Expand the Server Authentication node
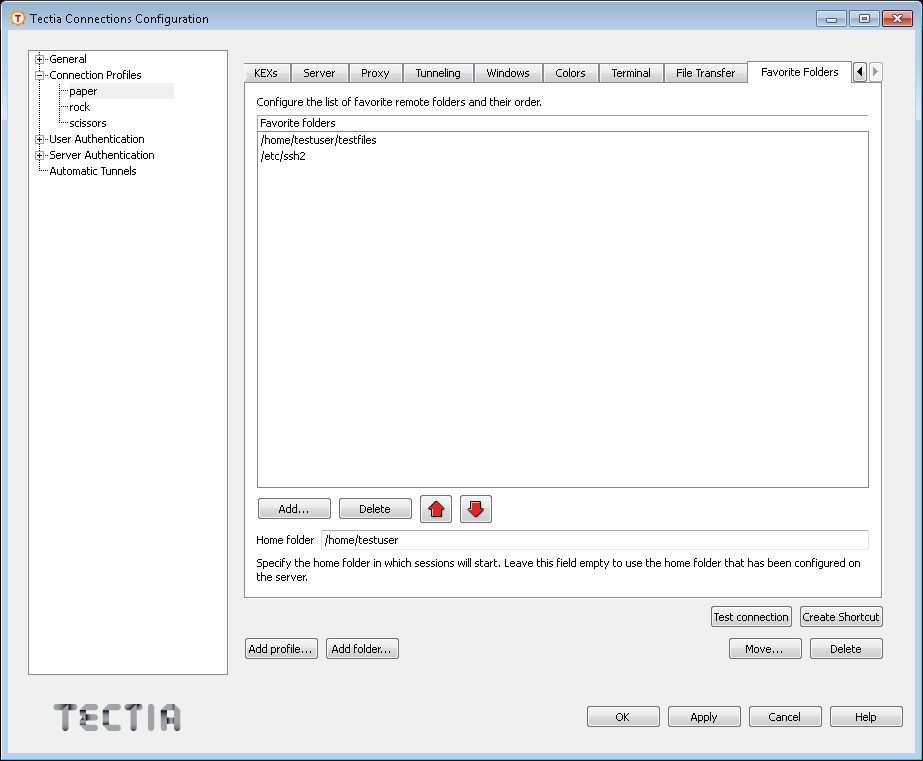This screenshot has width=923, height=761. pyautogui.click(x=38, y=155)
